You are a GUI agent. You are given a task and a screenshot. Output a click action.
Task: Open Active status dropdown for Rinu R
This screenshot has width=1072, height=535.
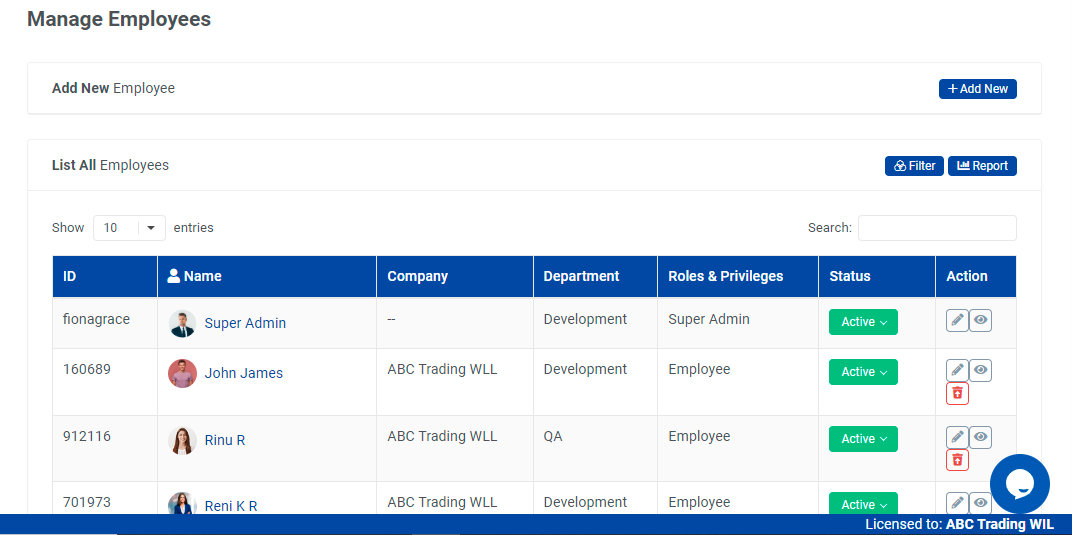(x=863, y=439)
